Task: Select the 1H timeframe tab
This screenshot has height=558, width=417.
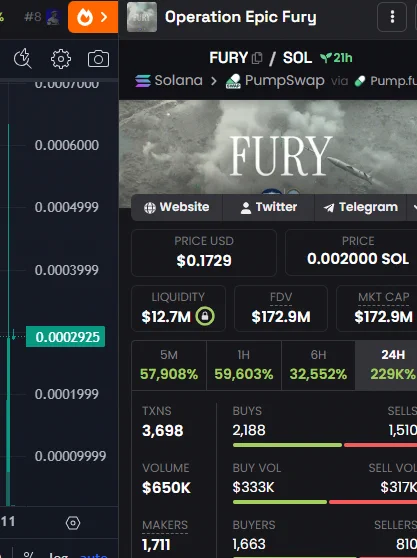Action: coord(244,365)
